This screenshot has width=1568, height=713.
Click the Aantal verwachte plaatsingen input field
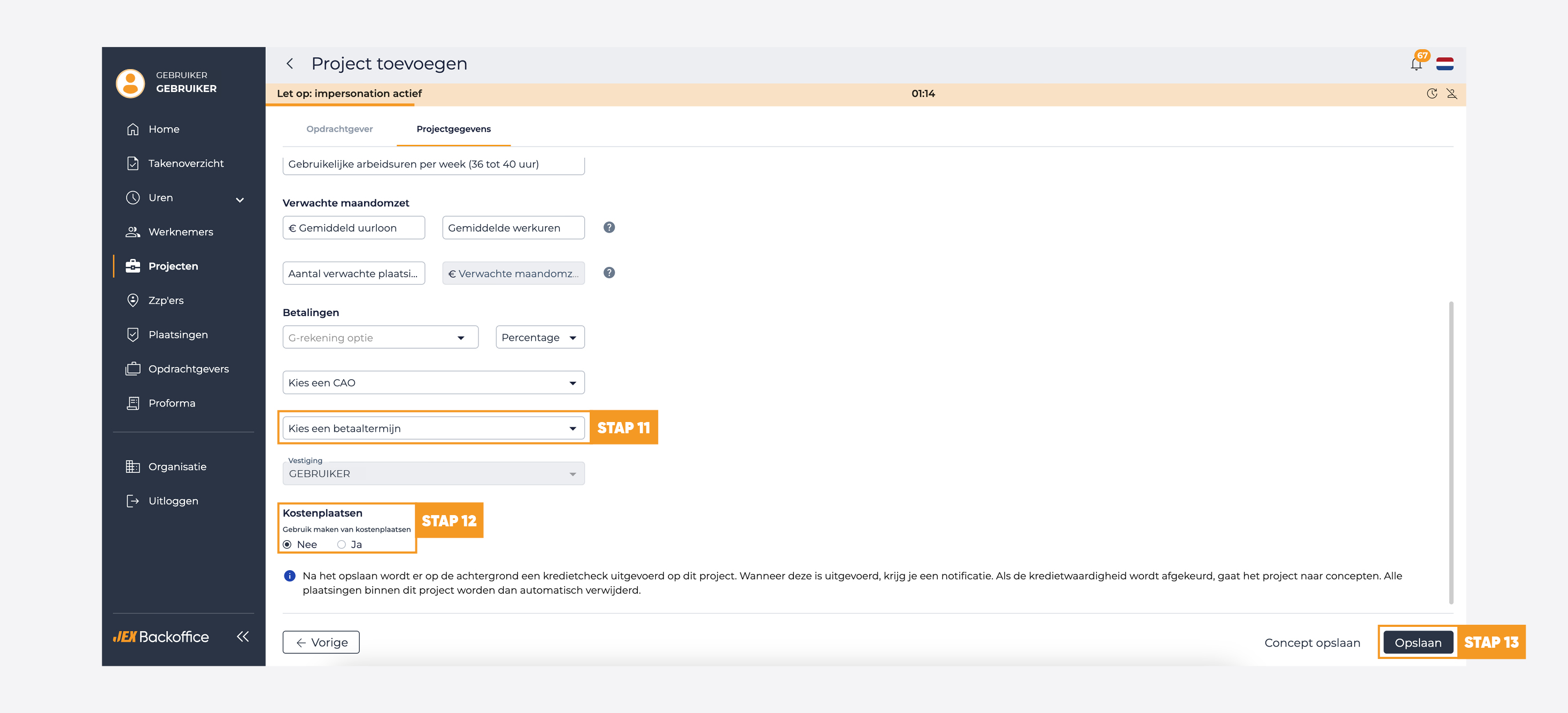coord(354,273)
